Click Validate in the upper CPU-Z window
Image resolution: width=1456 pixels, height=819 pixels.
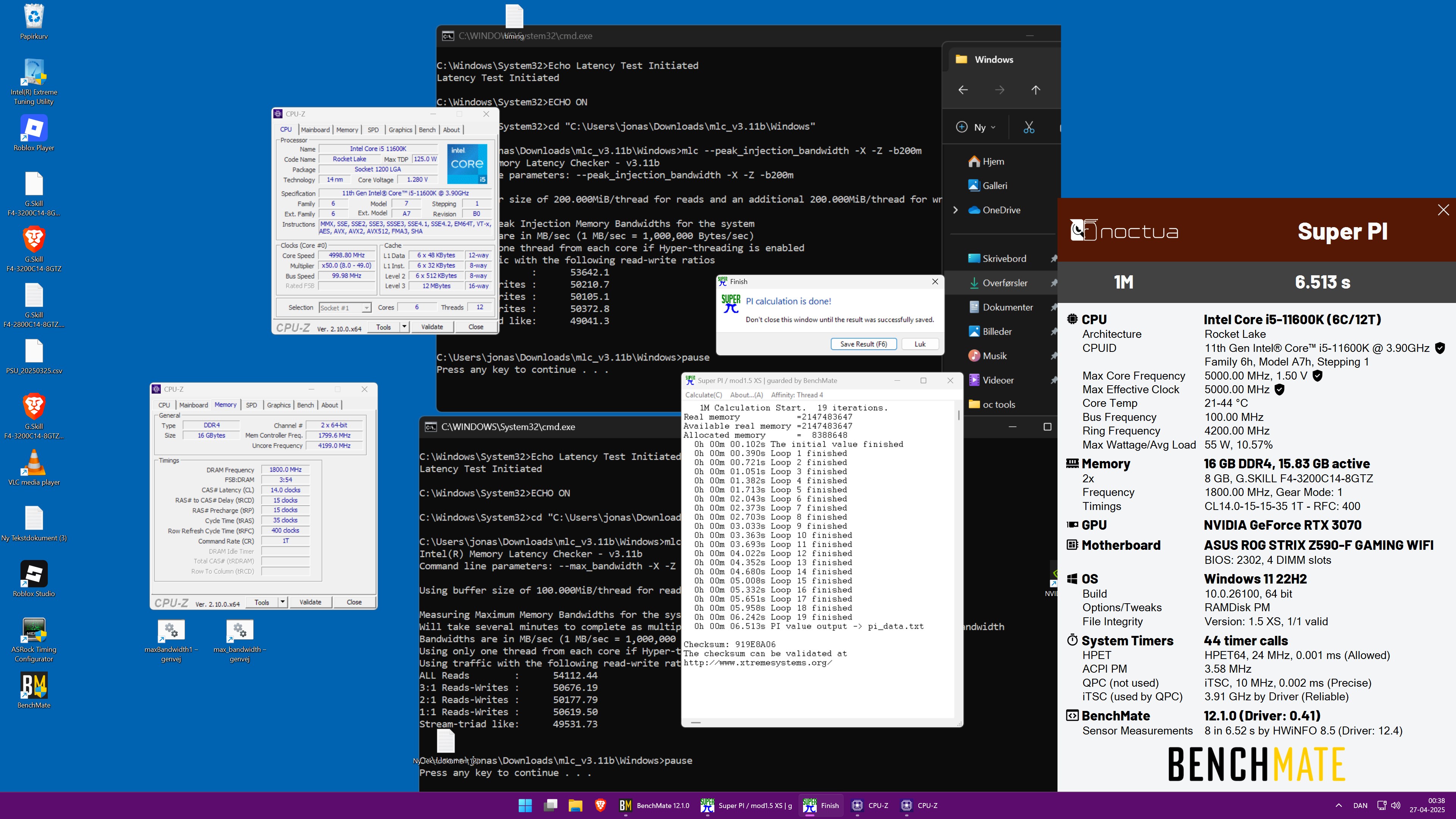[432, 327]
